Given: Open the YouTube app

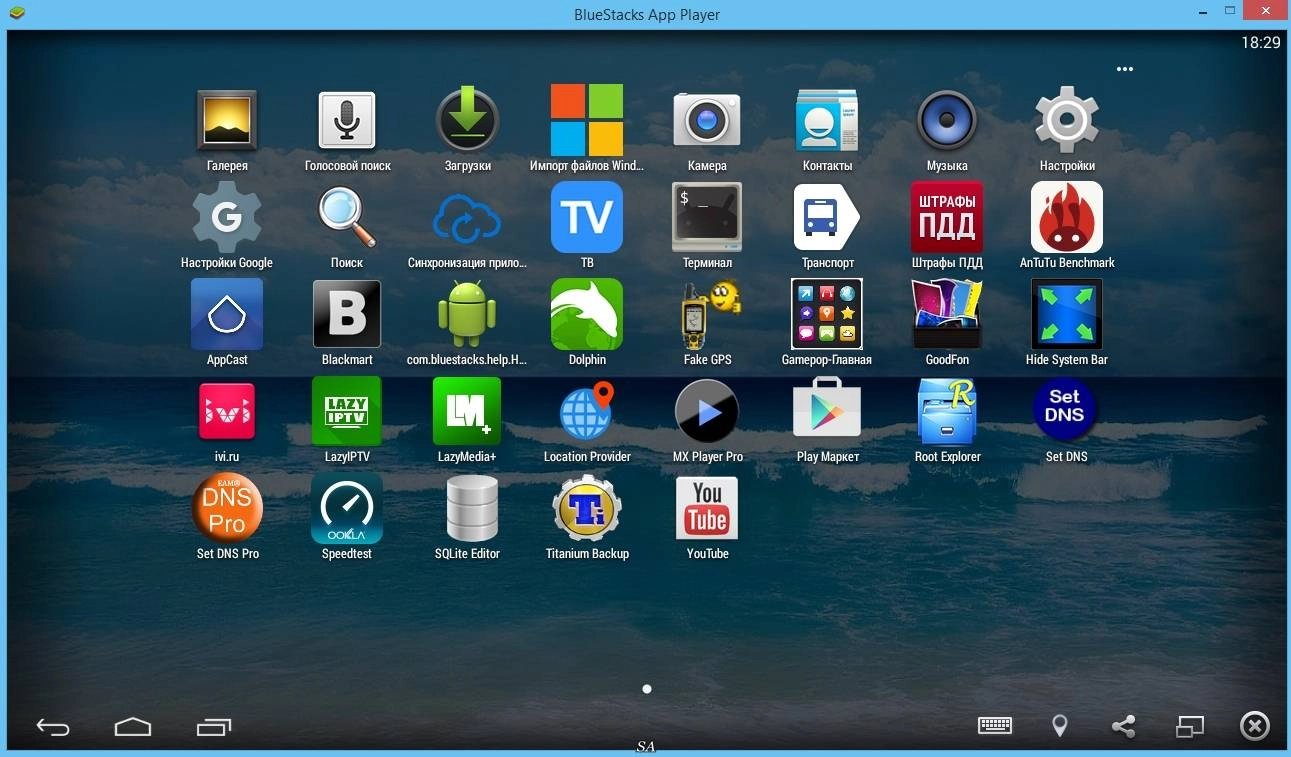Looking at the screenshot, I should [707, 508].
